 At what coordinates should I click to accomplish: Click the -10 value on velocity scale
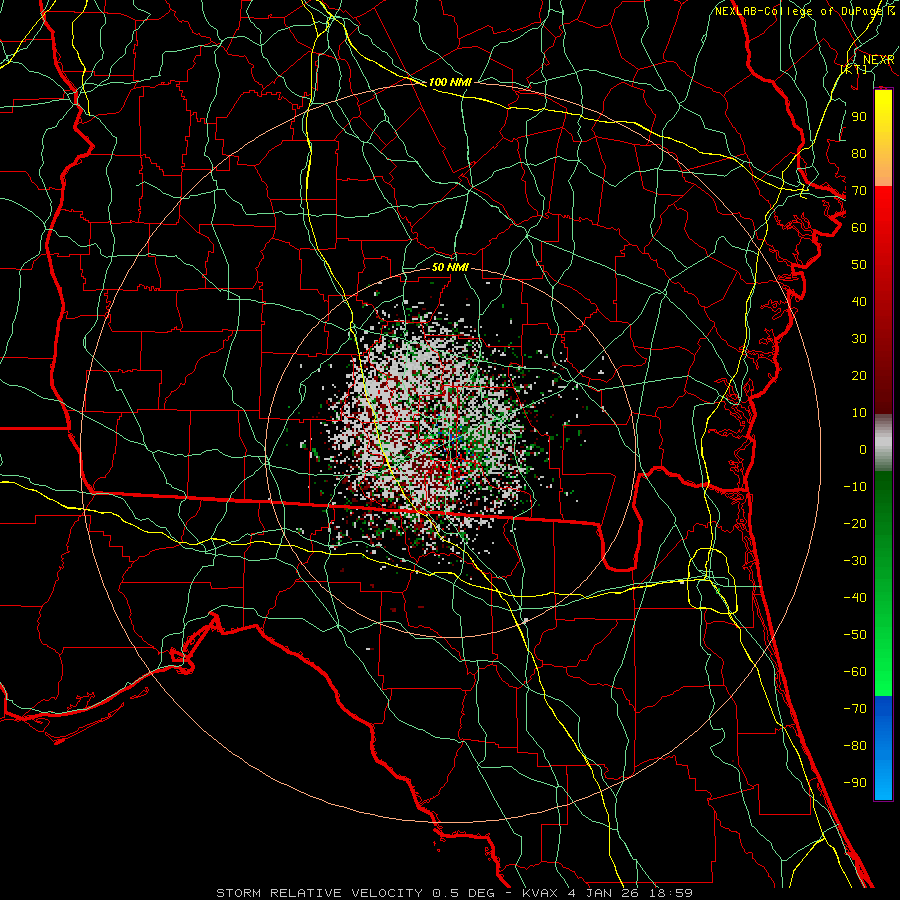(855, 487)
